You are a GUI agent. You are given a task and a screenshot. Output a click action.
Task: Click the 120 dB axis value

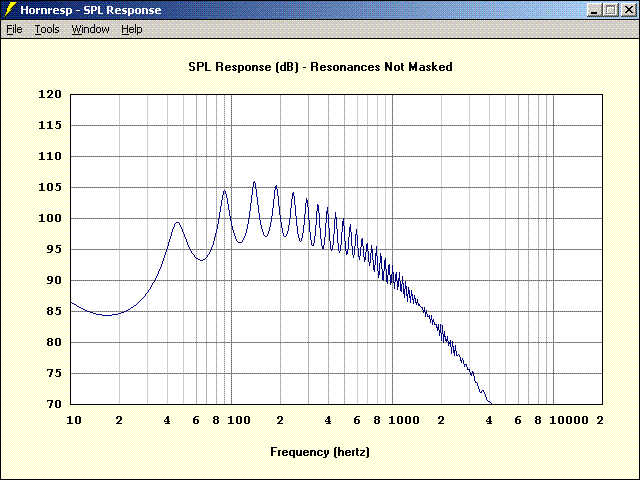coord(50,94)
